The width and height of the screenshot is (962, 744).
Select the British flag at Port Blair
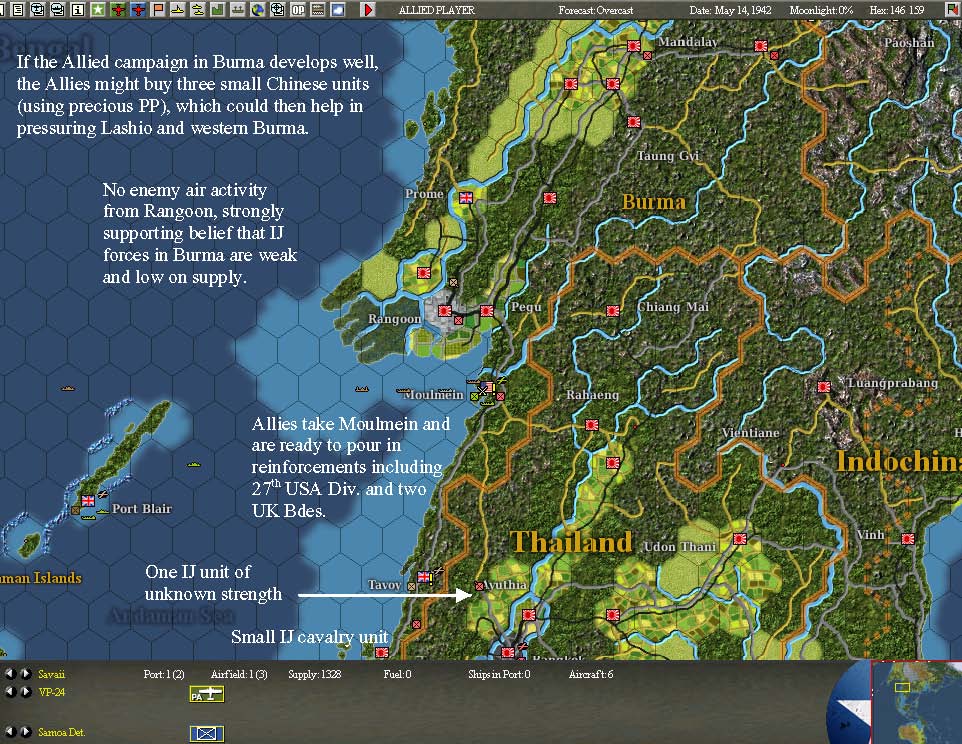[x=88, y=500]
